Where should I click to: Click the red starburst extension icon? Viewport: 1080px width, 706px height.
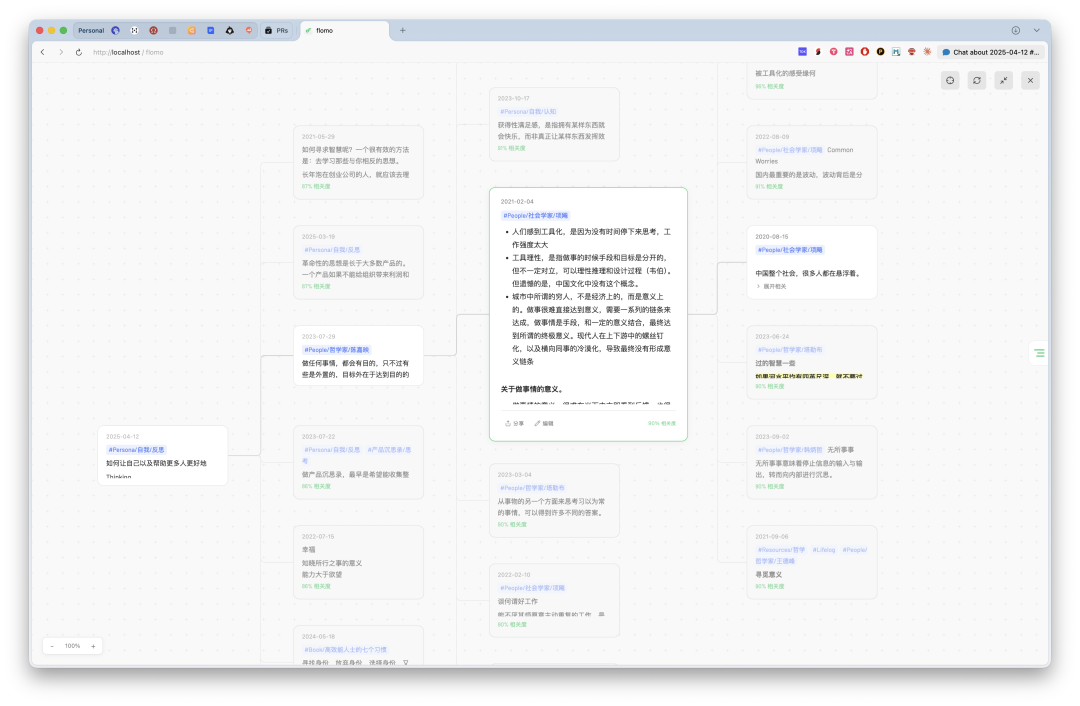(x=927, y=52)
